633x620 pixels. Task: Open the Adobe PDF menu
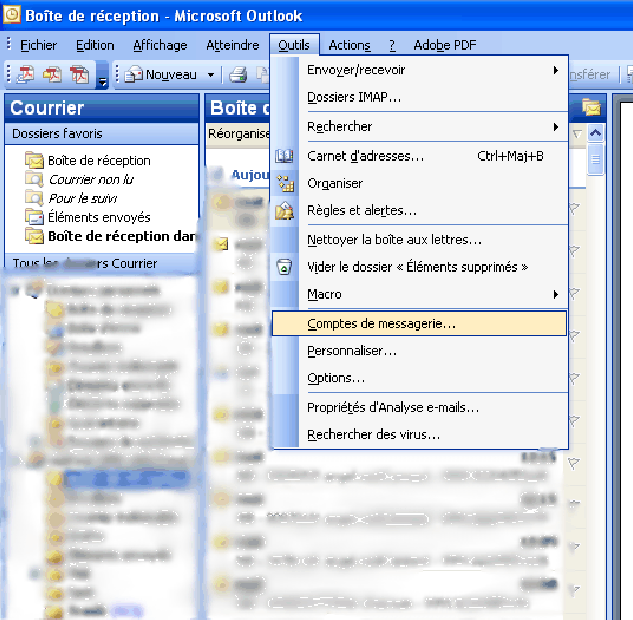(445, 45)
